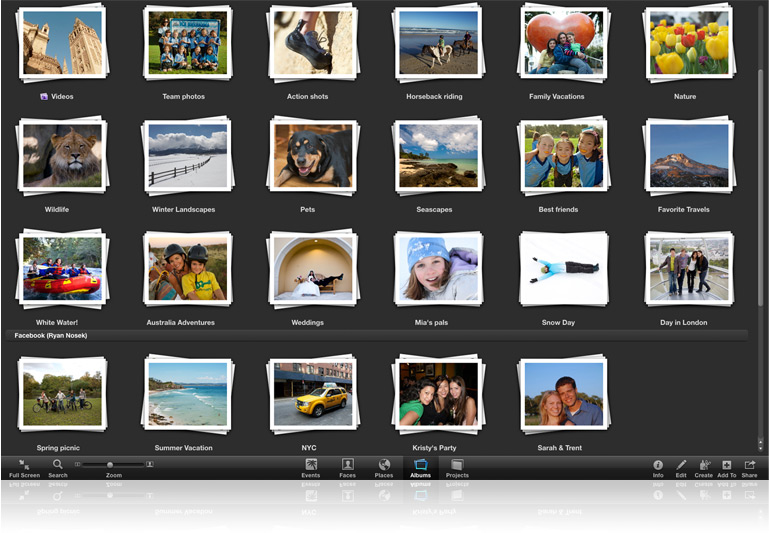Image resolution: width=769 pixels, height=533 pixels.
Task: Select the Seascapes album
Action: click(438, 155)
